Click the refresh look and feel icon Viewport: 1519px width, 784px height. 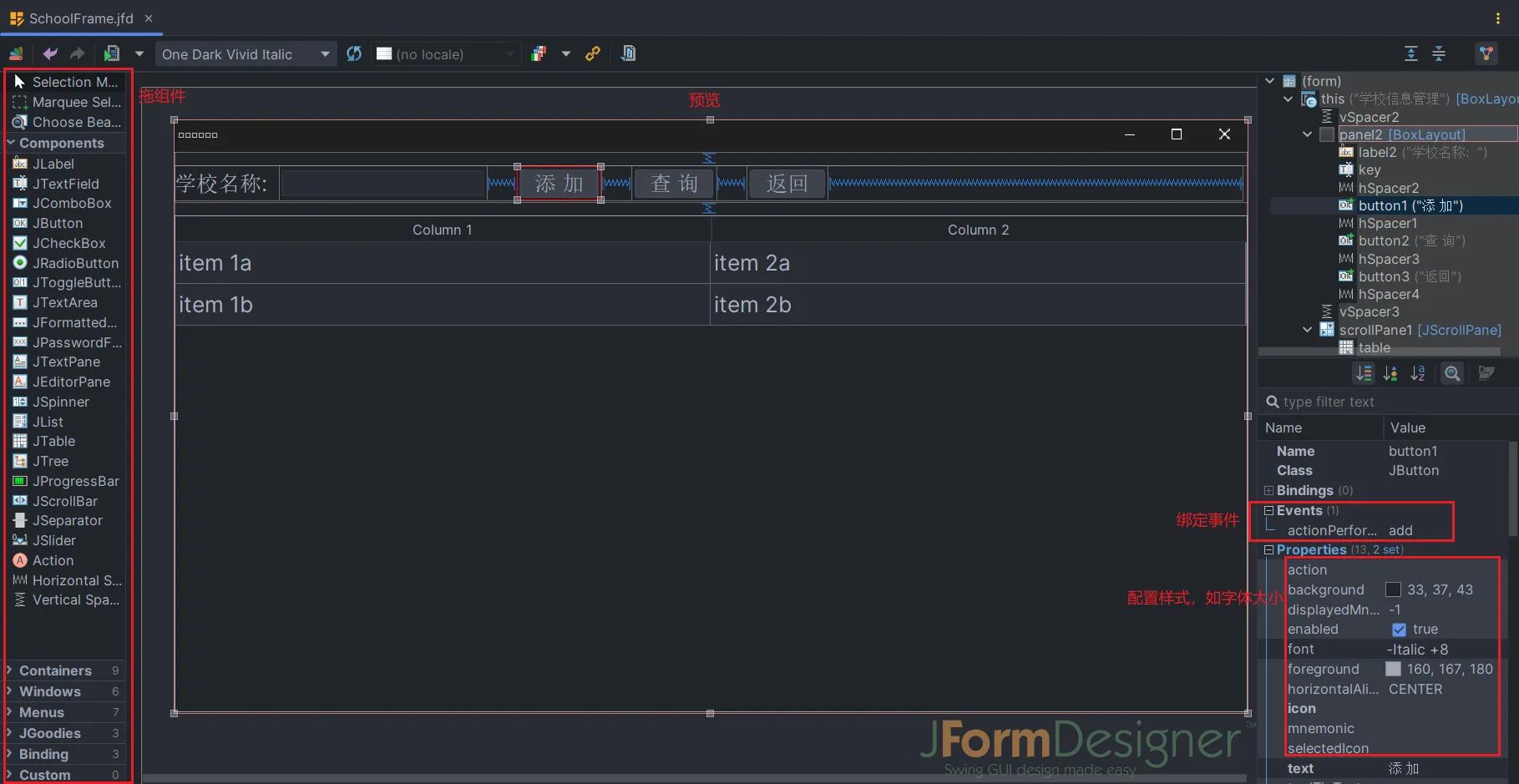[354, 53]
